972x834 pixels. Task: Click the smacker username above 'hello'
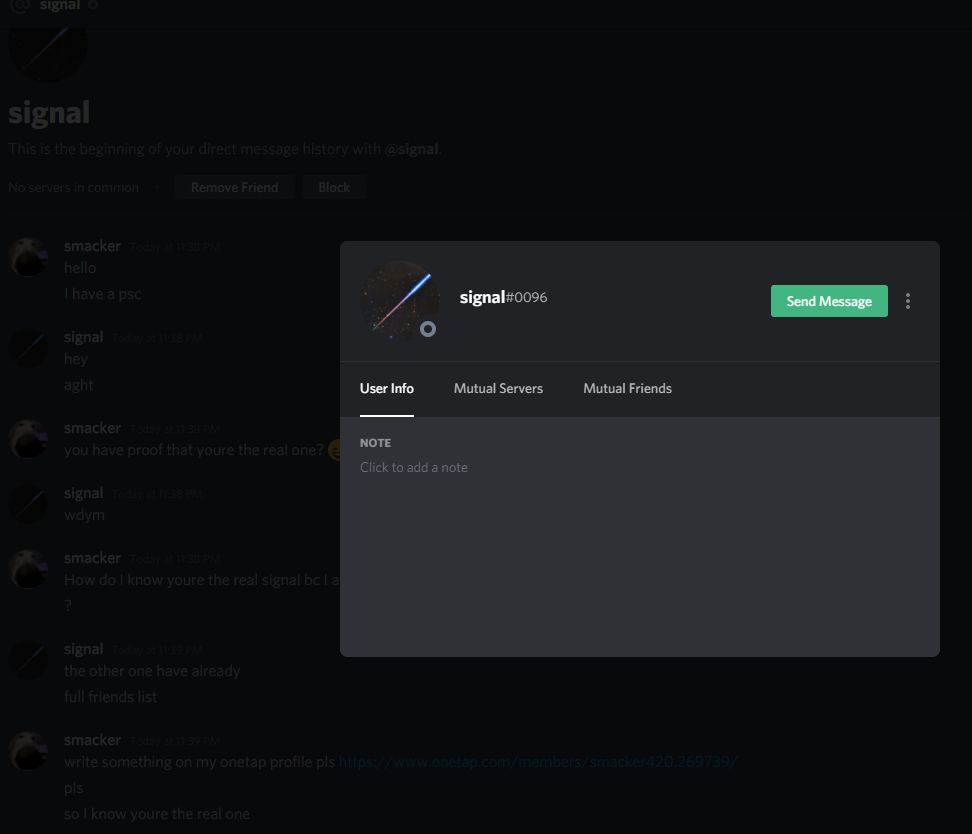pos(92,246)
